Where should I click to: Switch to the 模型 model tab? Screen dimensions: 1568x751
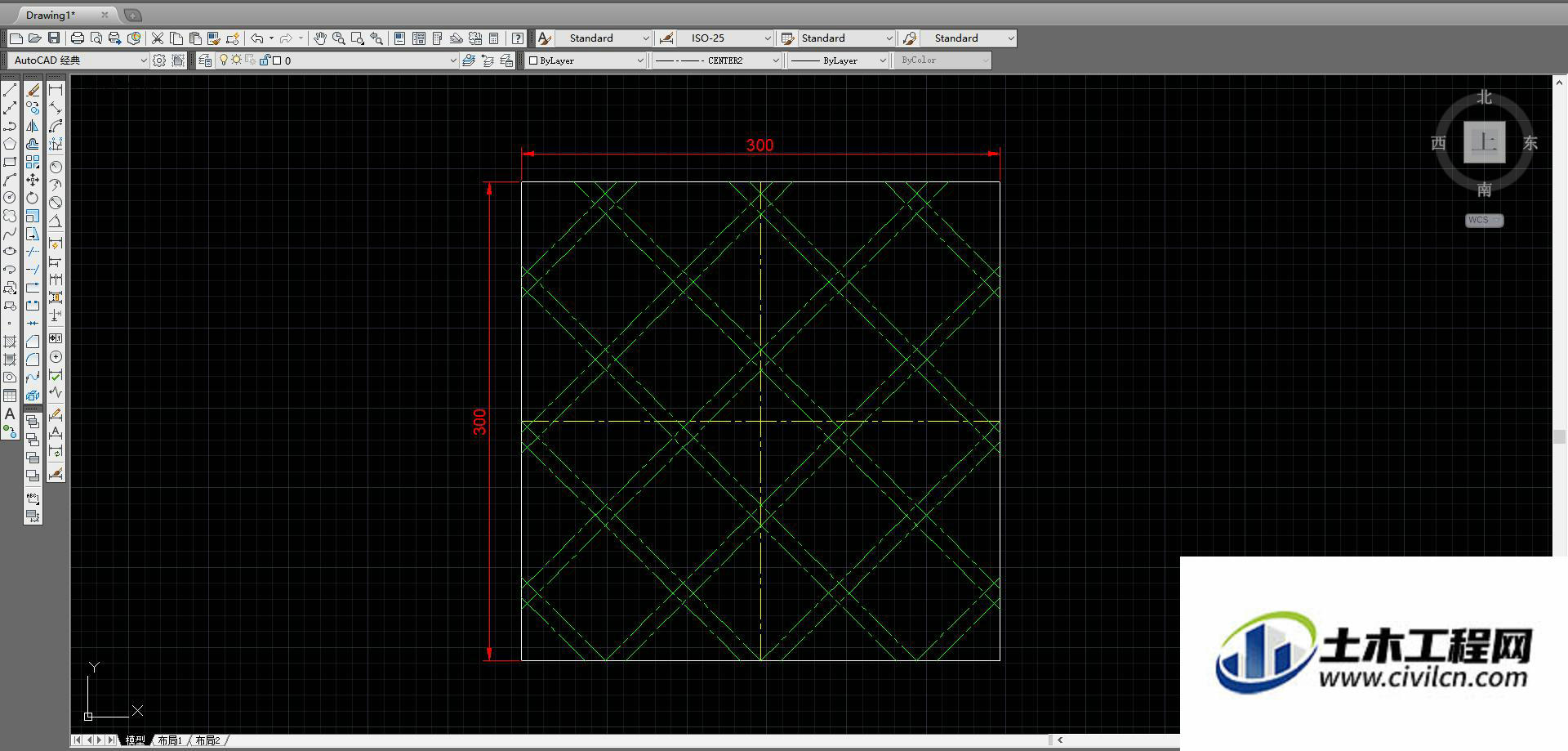click(x=135, y=740)
